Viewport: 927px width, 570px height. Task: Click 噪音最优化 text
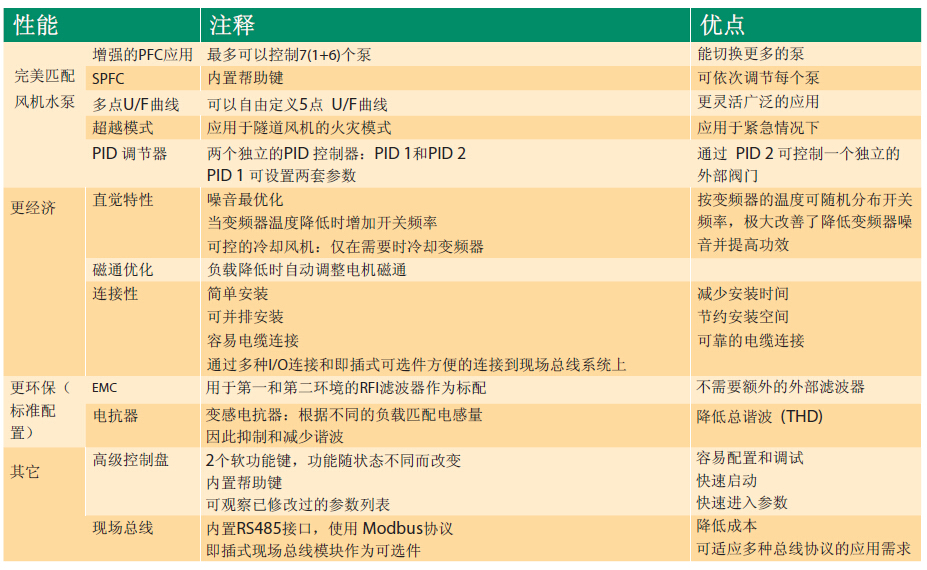click(x=245, y=200)
